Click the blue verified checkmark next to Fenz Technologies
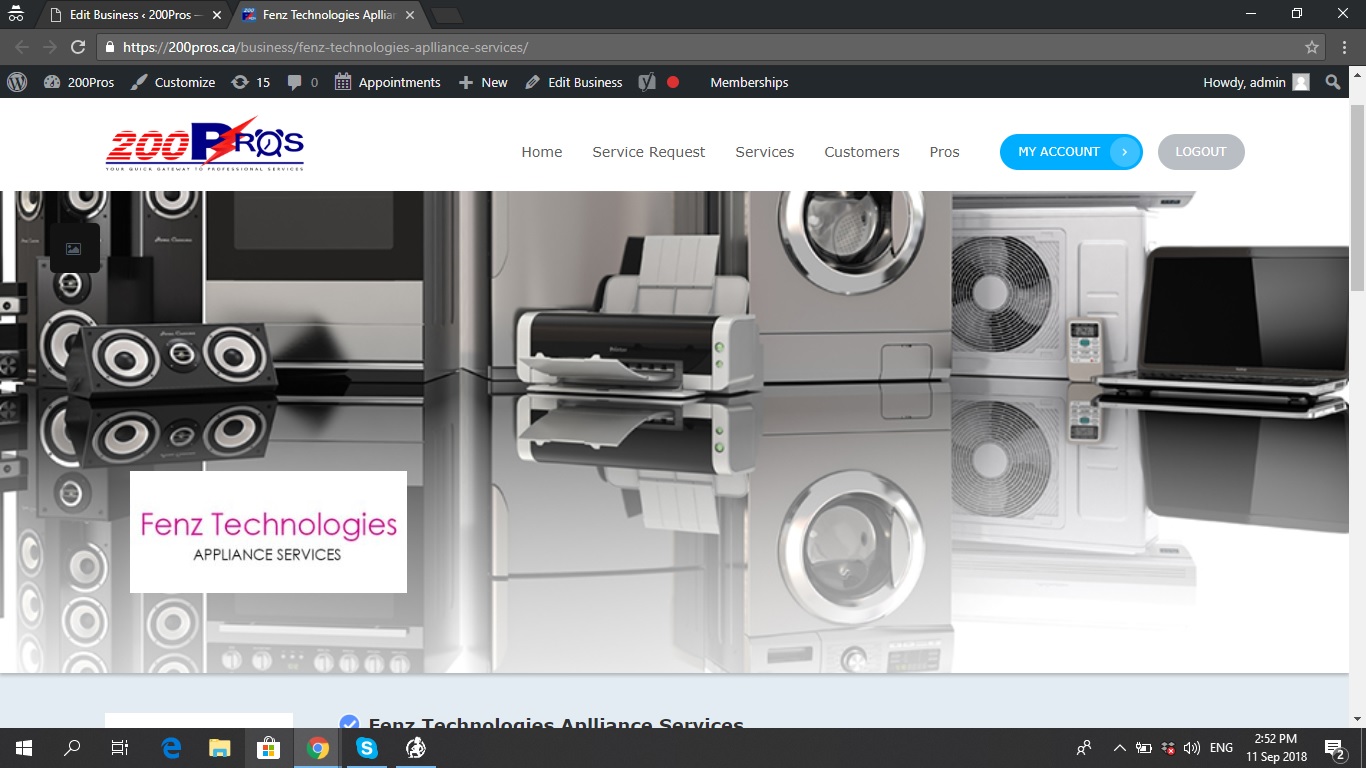The width and height of the screenshot is (1366, 768). tap(350, 724)
